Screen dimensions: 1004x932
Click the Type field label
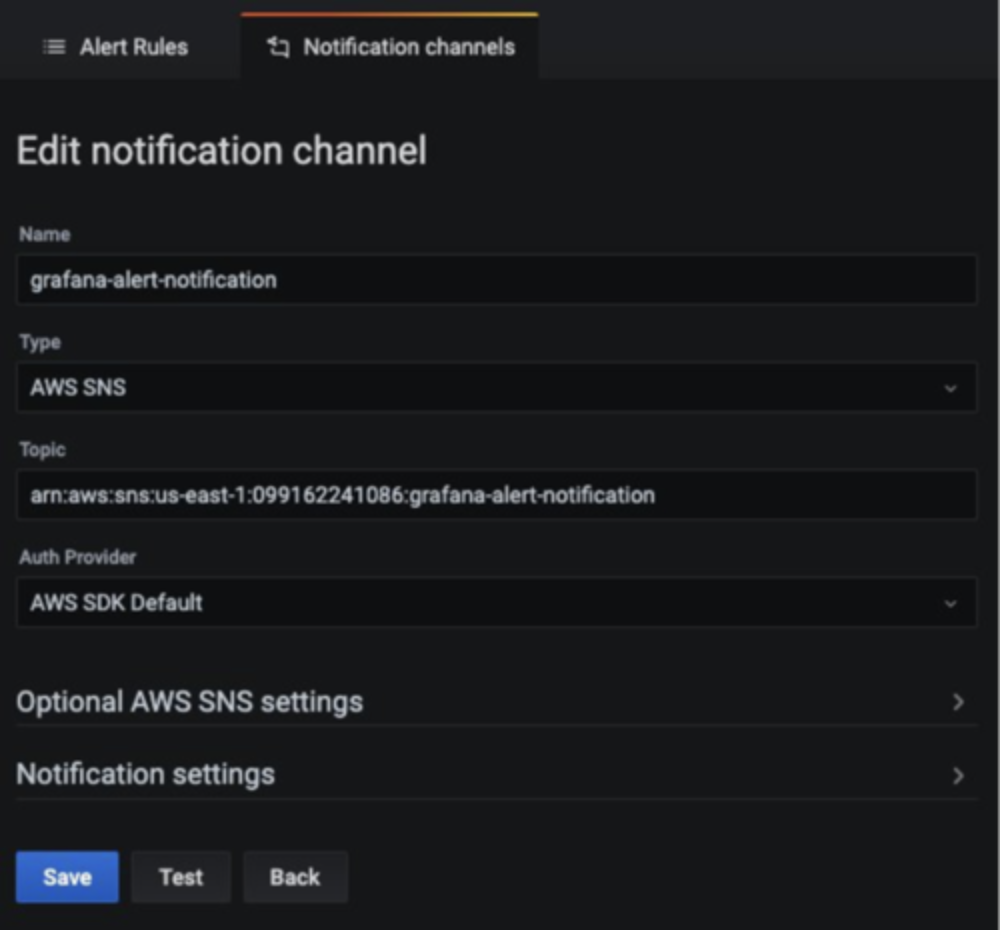(x=40, y=342)
